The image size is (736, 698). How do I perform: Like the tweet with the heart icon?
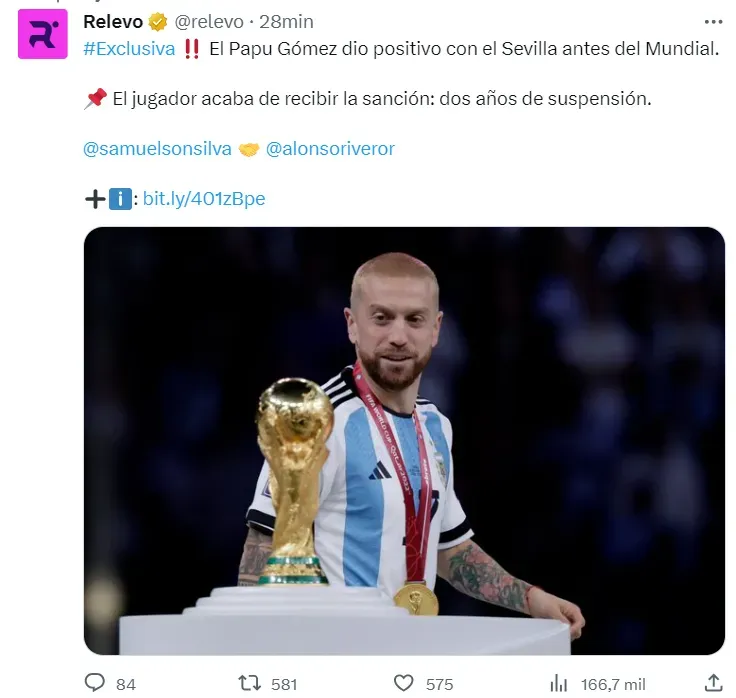pyautogui.click(x=403, y=683)
